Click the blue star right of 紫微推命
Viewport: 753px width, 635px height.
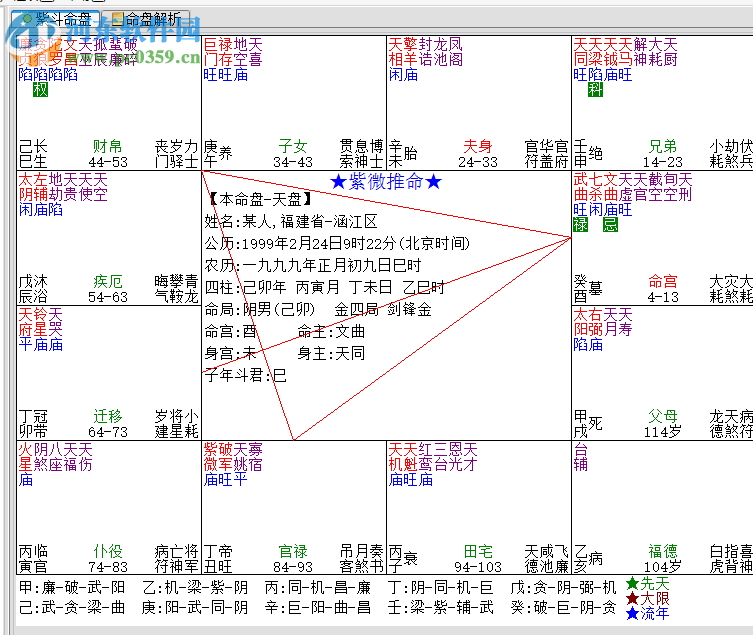[434, 182]
